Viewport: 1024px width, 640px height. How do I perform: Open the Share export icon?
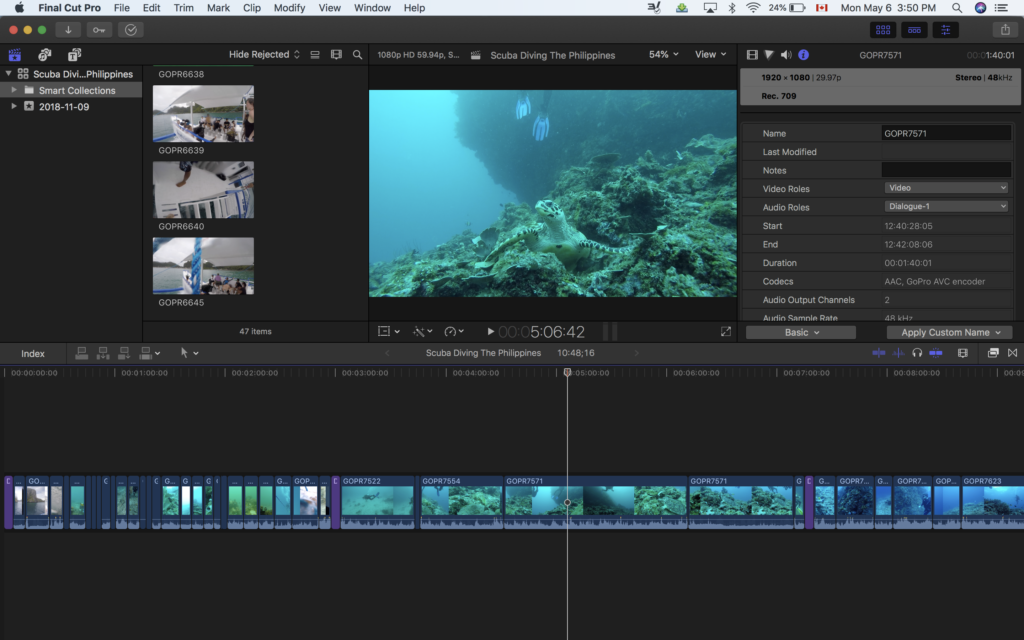1004,30
